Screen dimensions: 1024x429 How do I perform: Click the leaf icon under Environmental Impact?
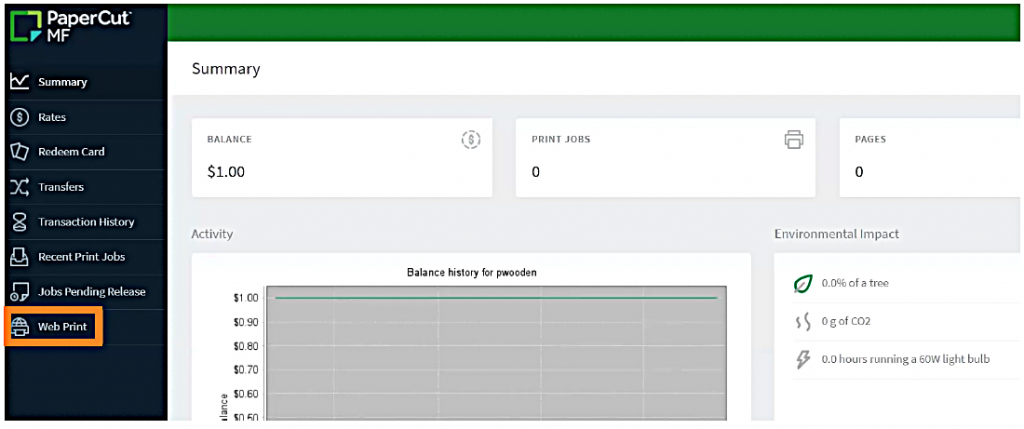coord(802,284)
